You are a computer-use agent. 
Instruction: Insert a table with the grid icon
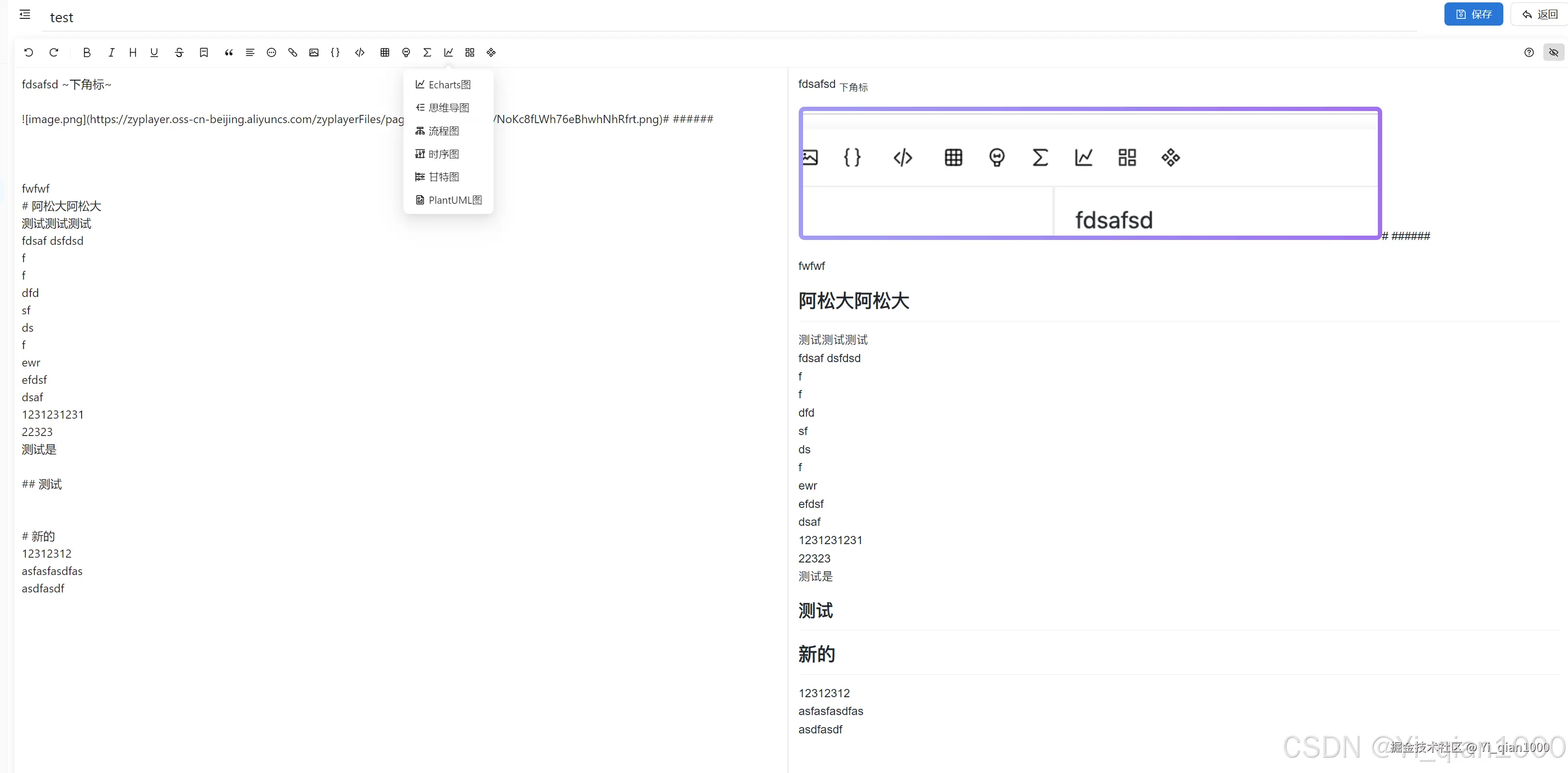[x=385, y=52]
